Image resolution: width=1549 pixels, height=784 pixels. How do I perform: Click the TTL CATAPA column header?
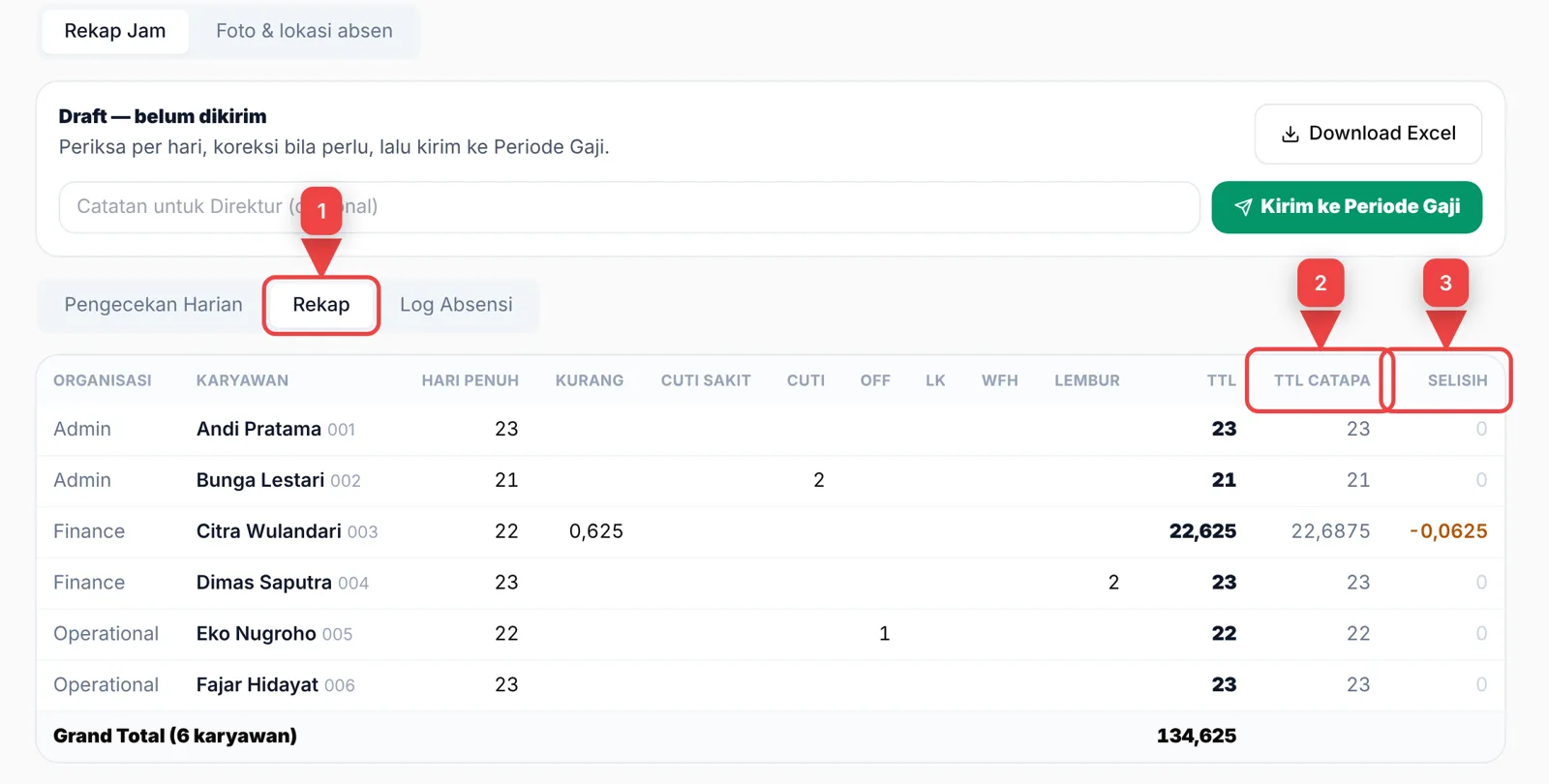coord(1321,380)
